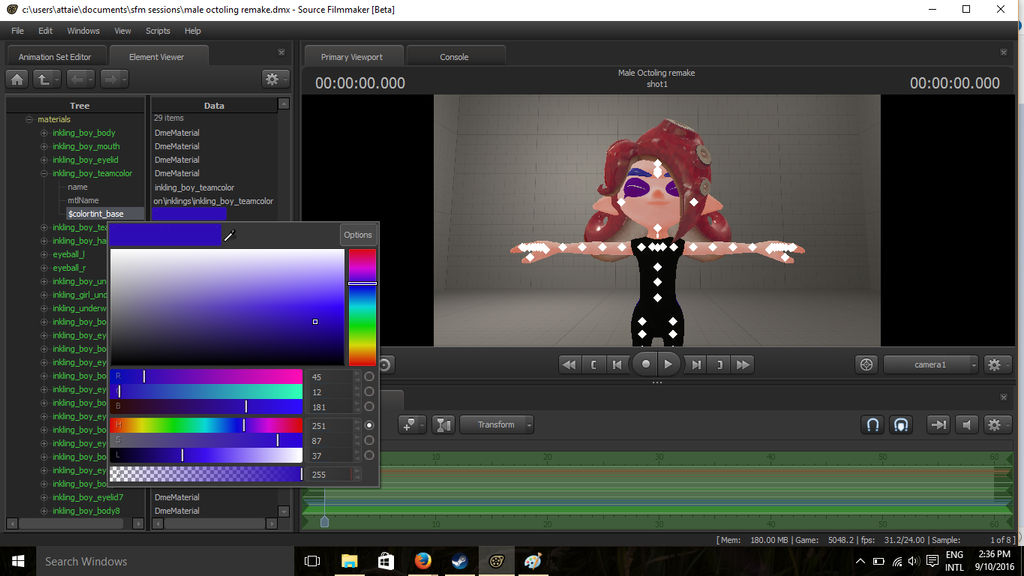Go to the Element Viewer home
The image size is (1024, 576).
coord(17,79)
